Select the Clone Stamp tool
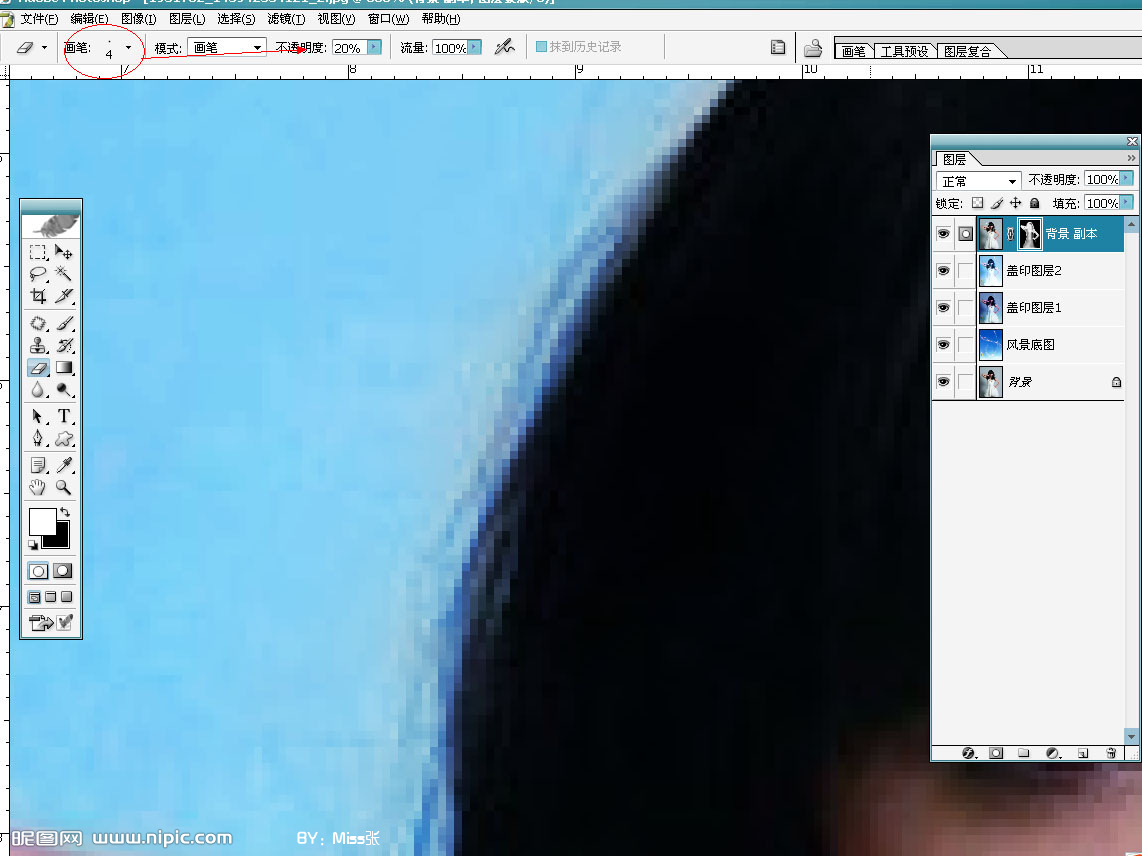Image resolution: width=1142 pixels, height=856 pixels. point(38,345)
